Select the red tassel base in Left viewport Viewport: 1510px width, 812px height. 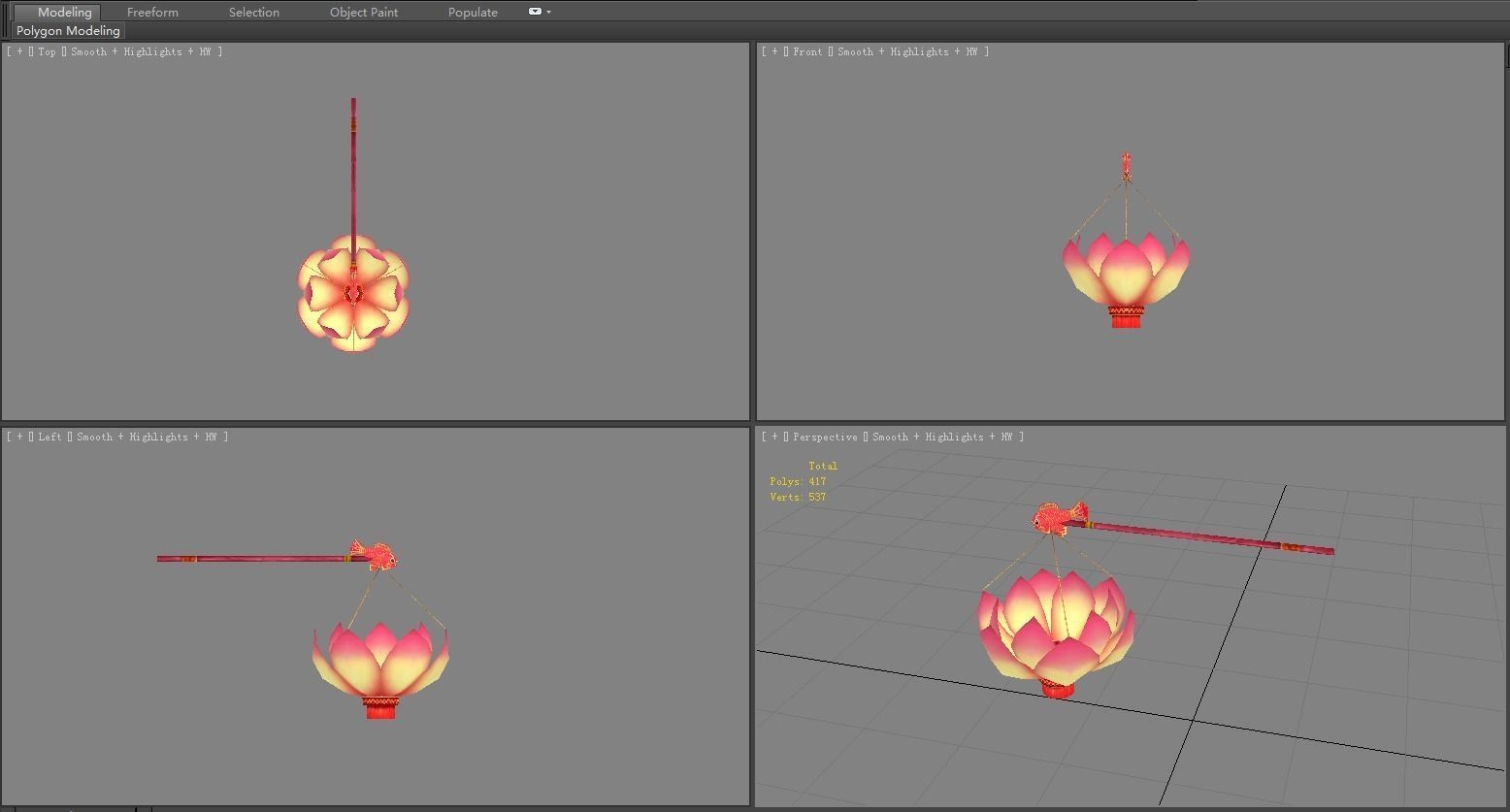click(x=380, y=707)
